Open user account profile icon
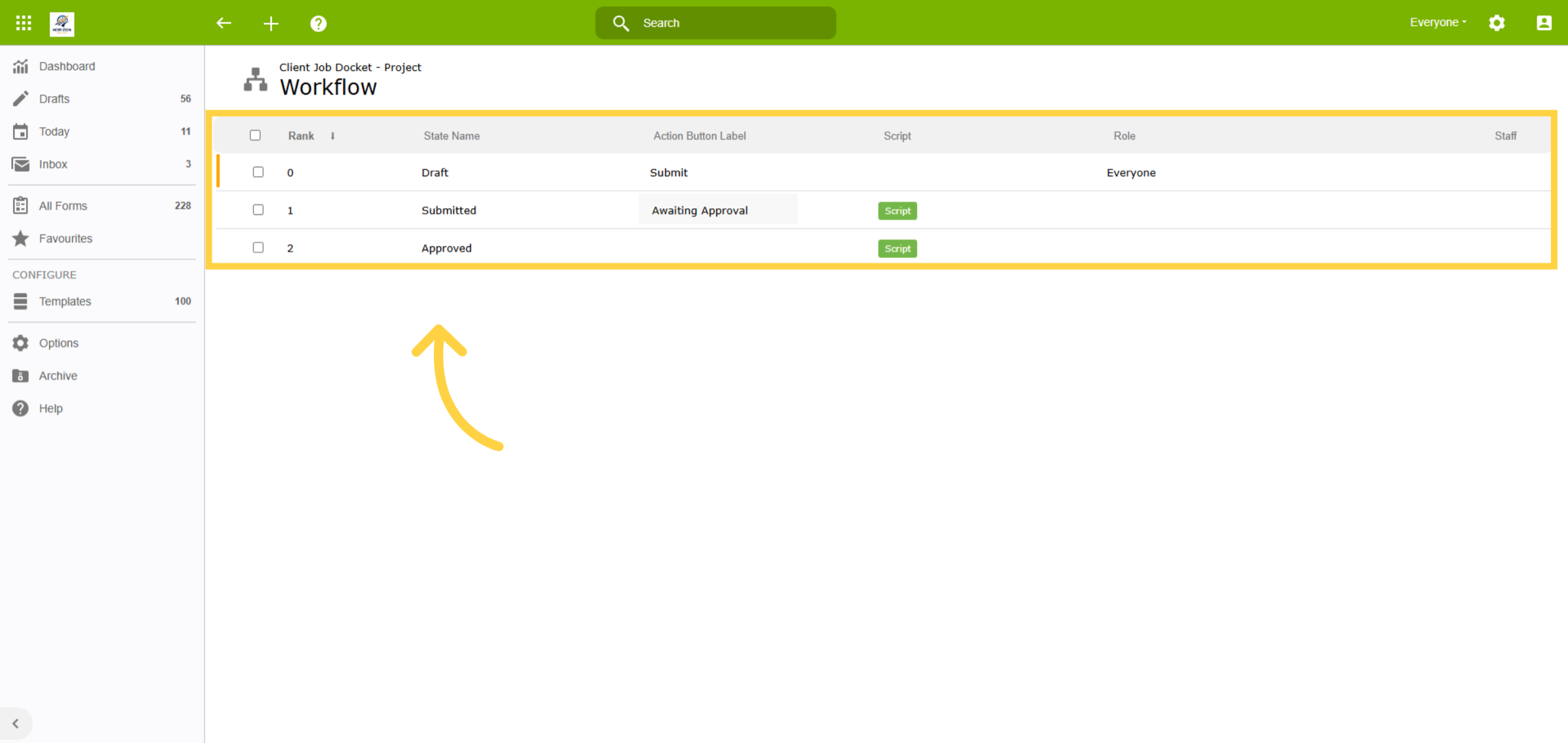 (x=1544, y=23)
